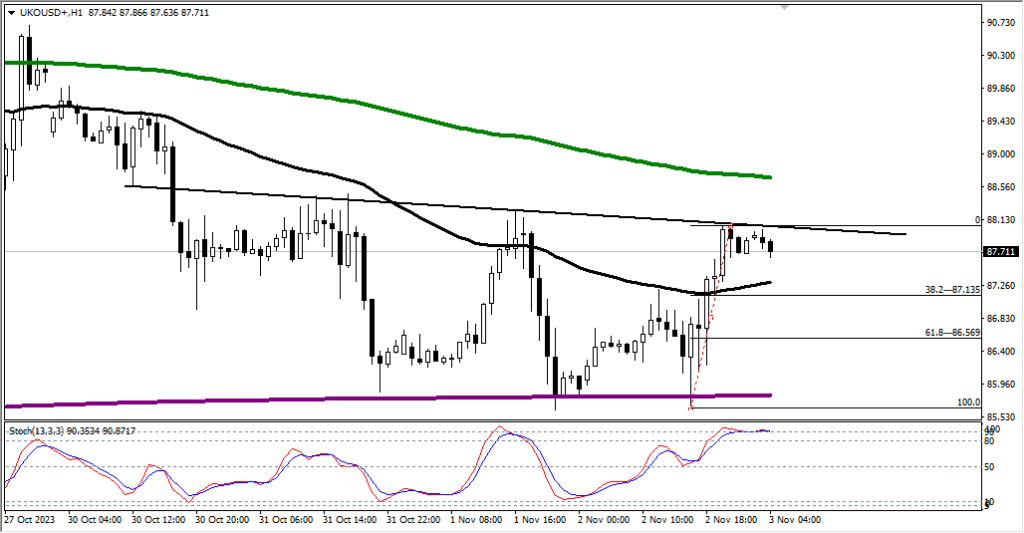This screenshot has width=1024, height=533.
Task: Click the 85.530 price scale label
Action: 1001,417
